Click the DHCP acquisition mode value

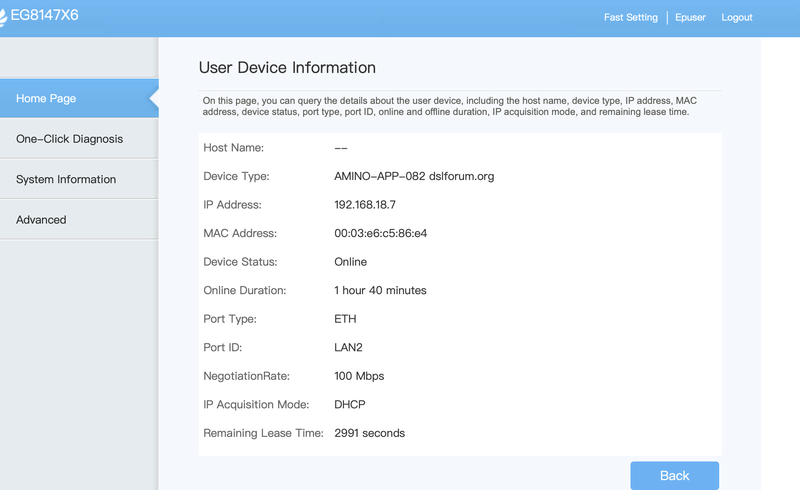click(x=350, y=405)
